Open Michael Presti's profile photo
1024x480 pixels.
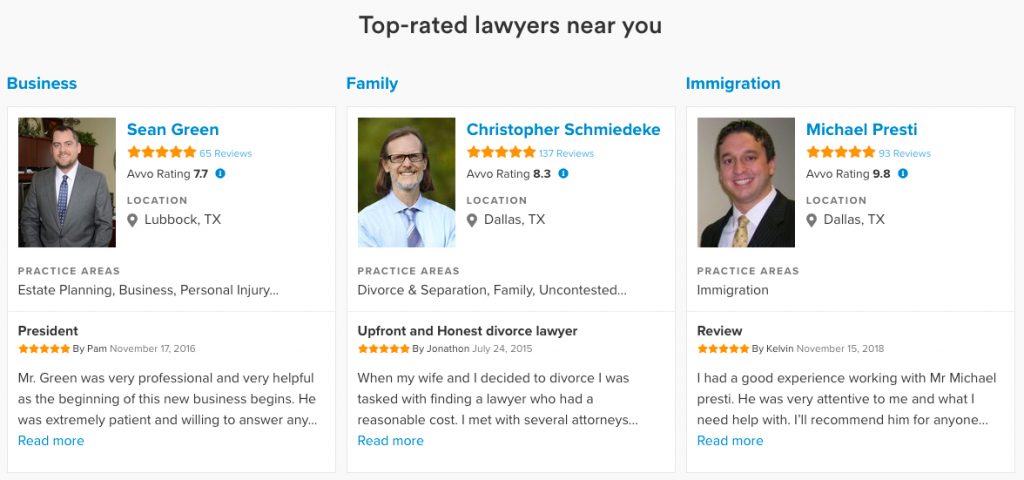coord(746,182)
